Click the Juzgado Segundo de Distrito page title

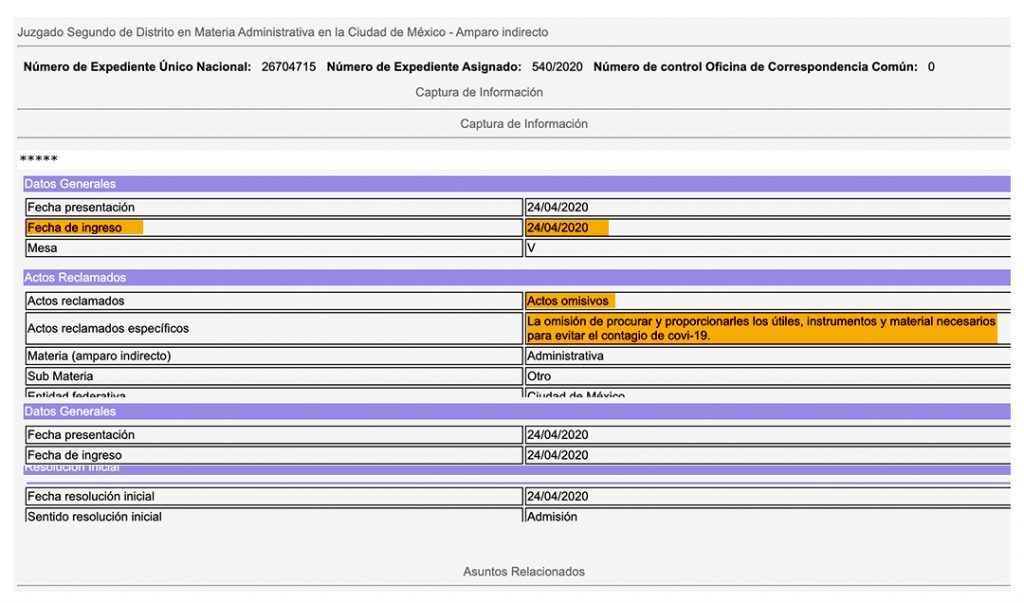[x=282, y=32]
